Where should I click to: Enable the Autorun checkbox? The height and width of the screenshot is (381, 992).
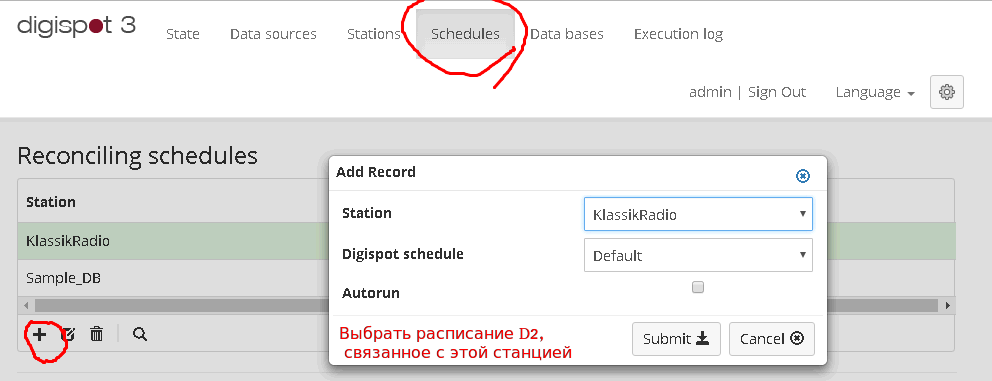click(698, 287)
